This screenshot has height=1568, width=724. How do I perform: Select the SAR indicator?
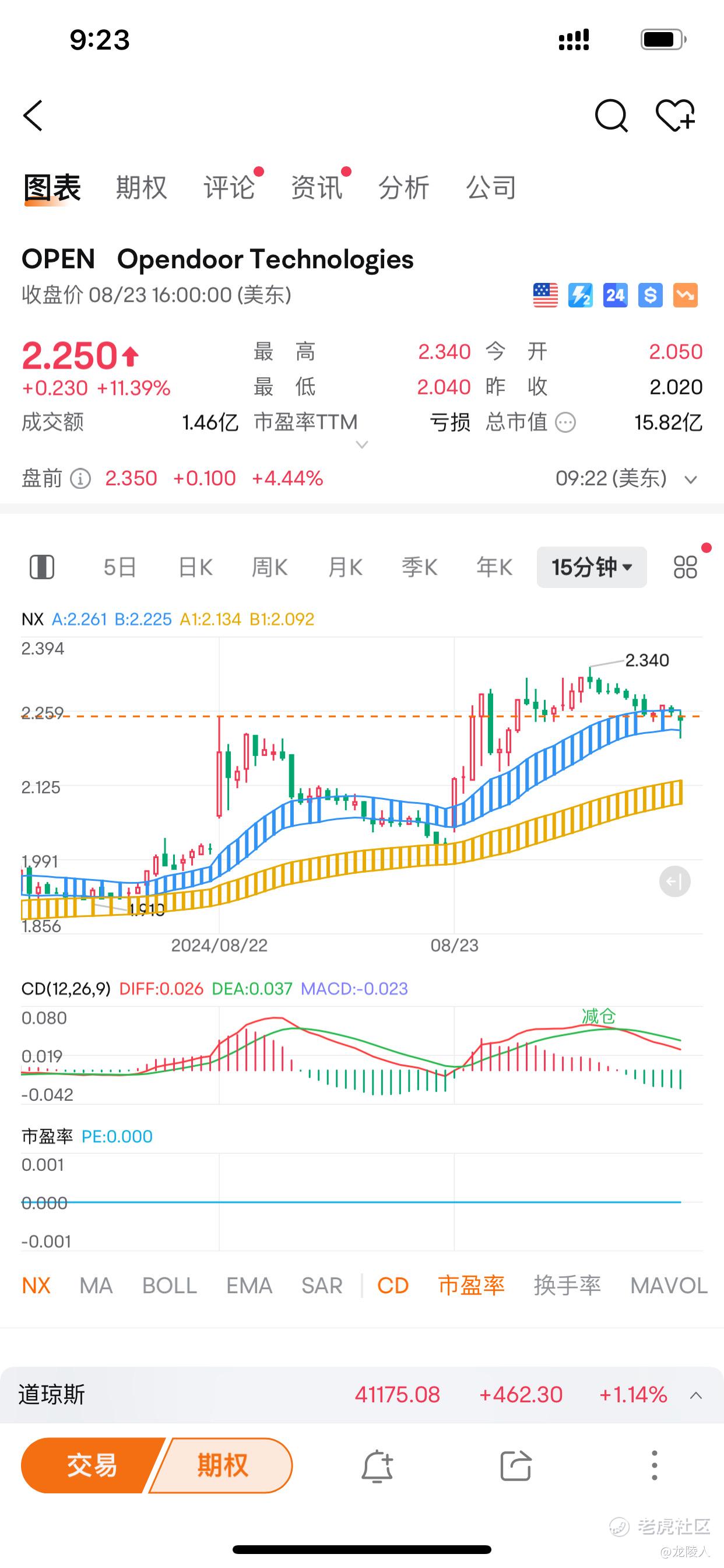[322, 1286]
